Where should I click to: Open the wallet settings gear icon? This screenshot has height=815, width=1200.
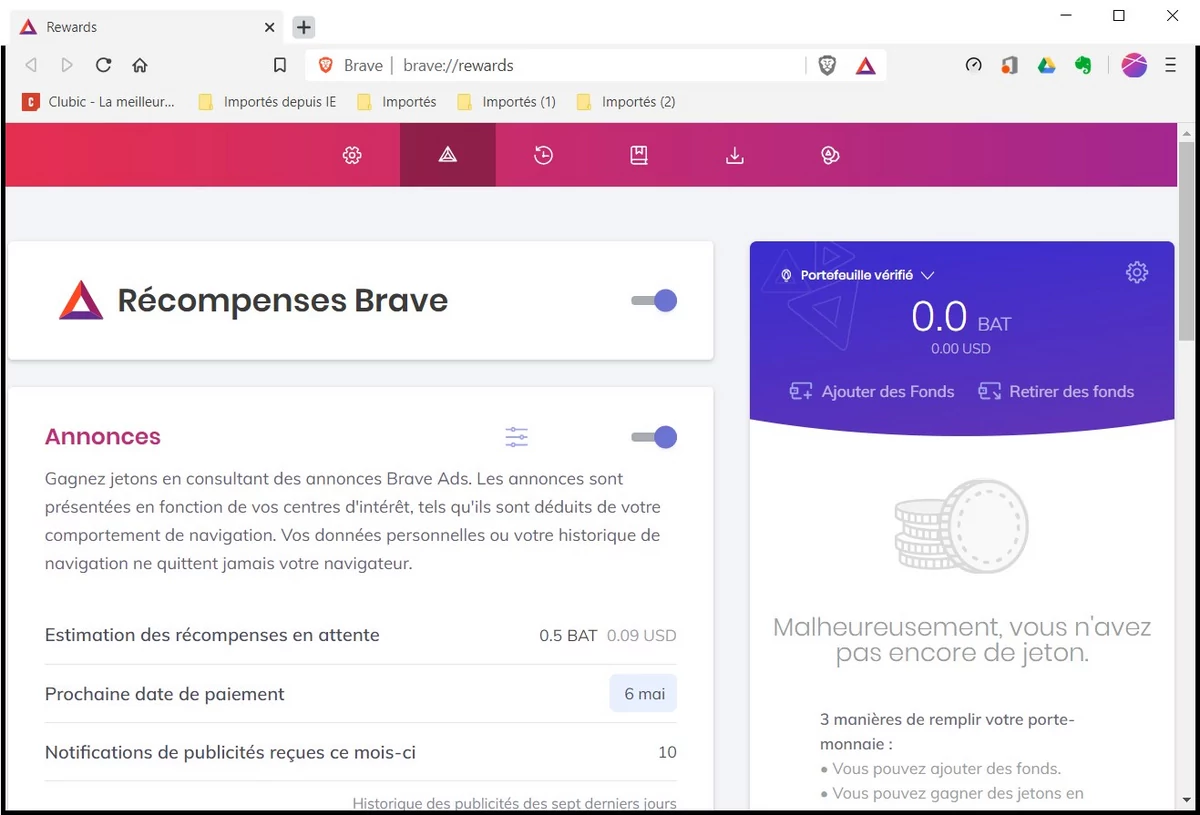coord(1137,272)
